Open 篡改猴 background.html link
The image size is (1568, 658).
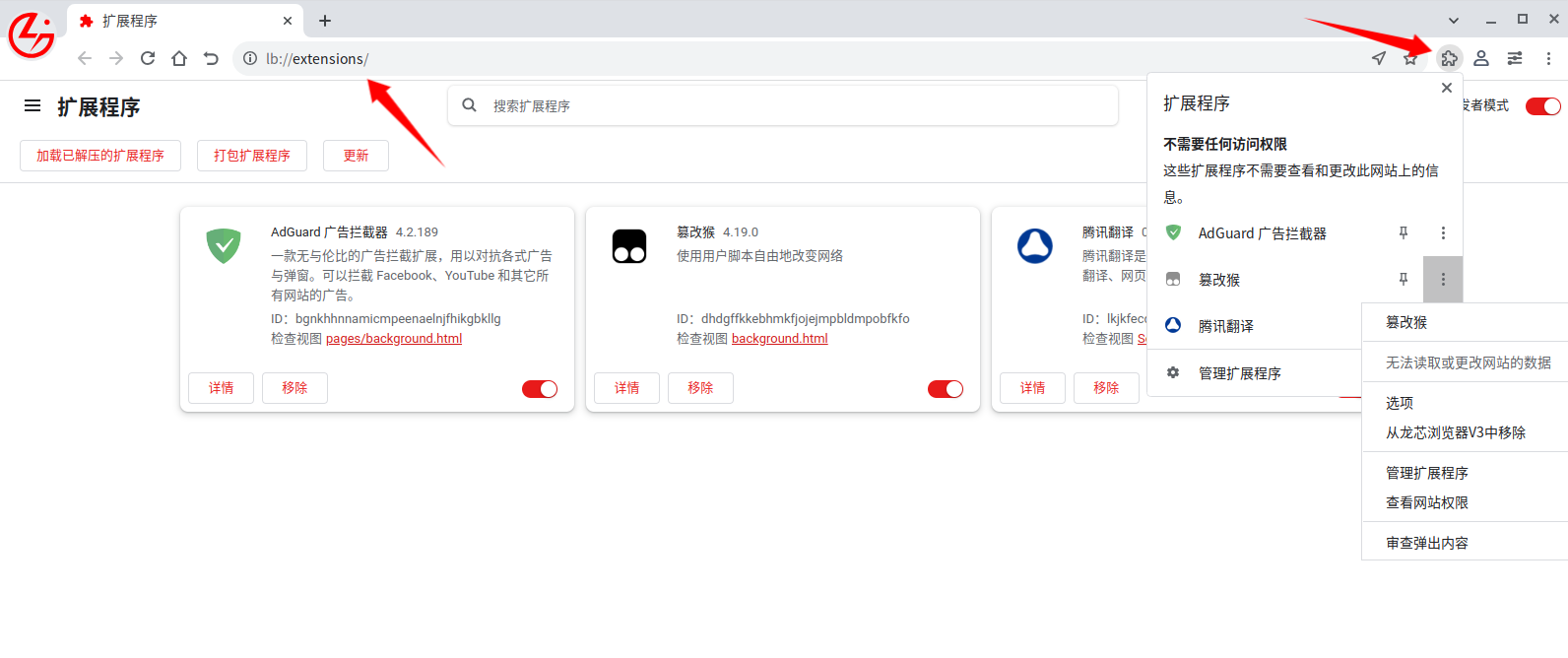coord(780,339)
